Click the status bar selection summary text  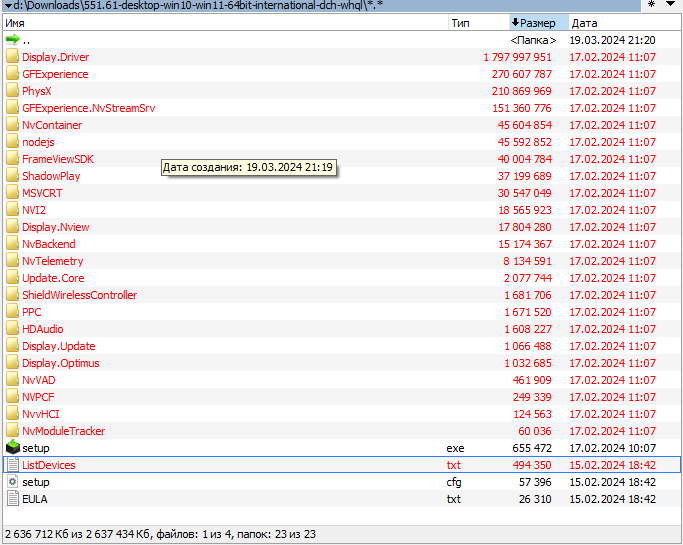tap(160, 534)
